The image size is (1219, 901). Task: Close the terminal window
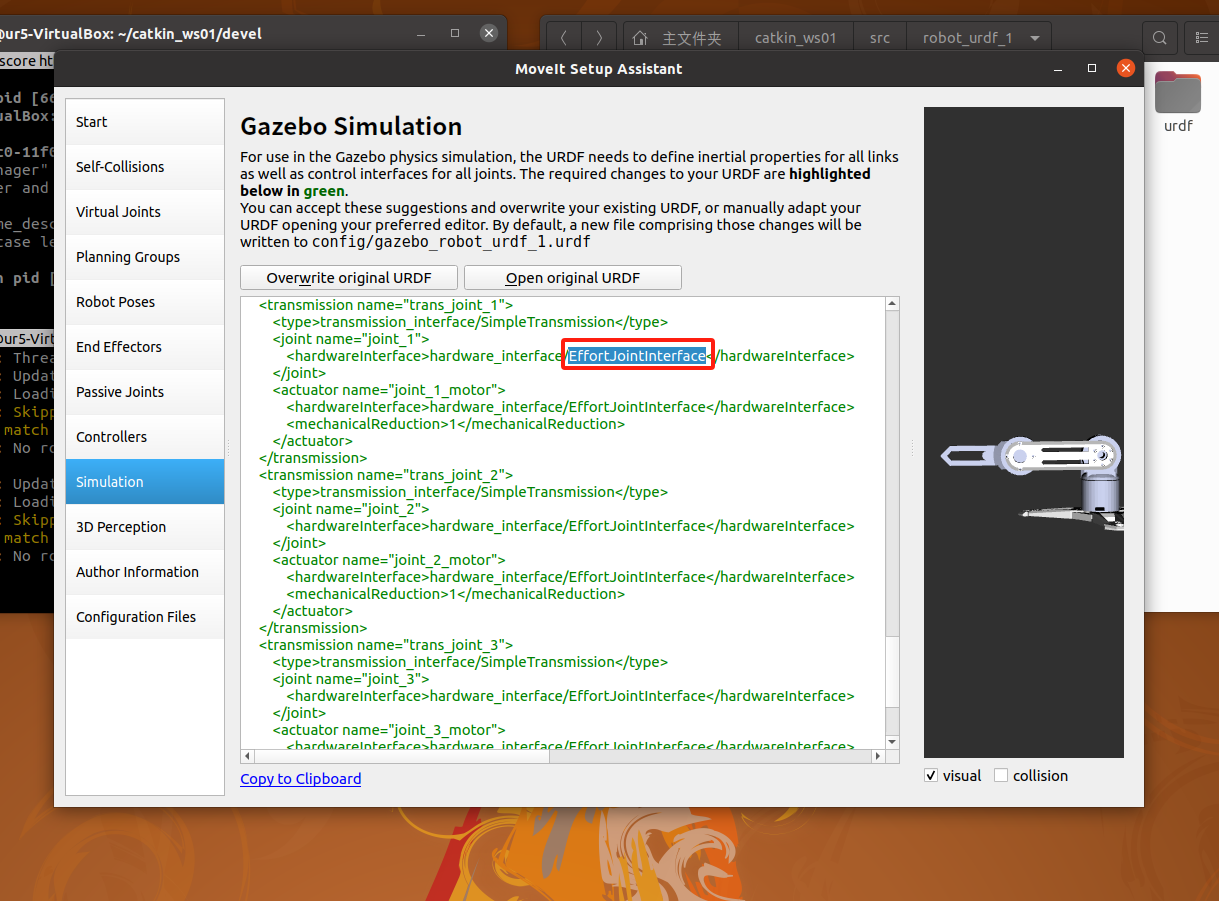pyautogui.click(x=488, y=33)
